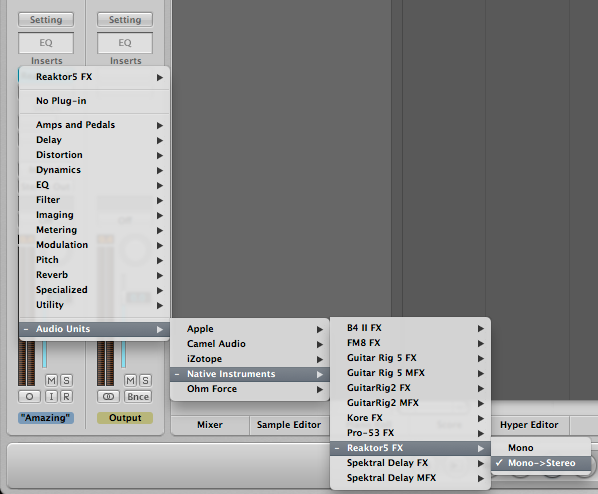Solo the Amazing channel strip

(66, 380)
